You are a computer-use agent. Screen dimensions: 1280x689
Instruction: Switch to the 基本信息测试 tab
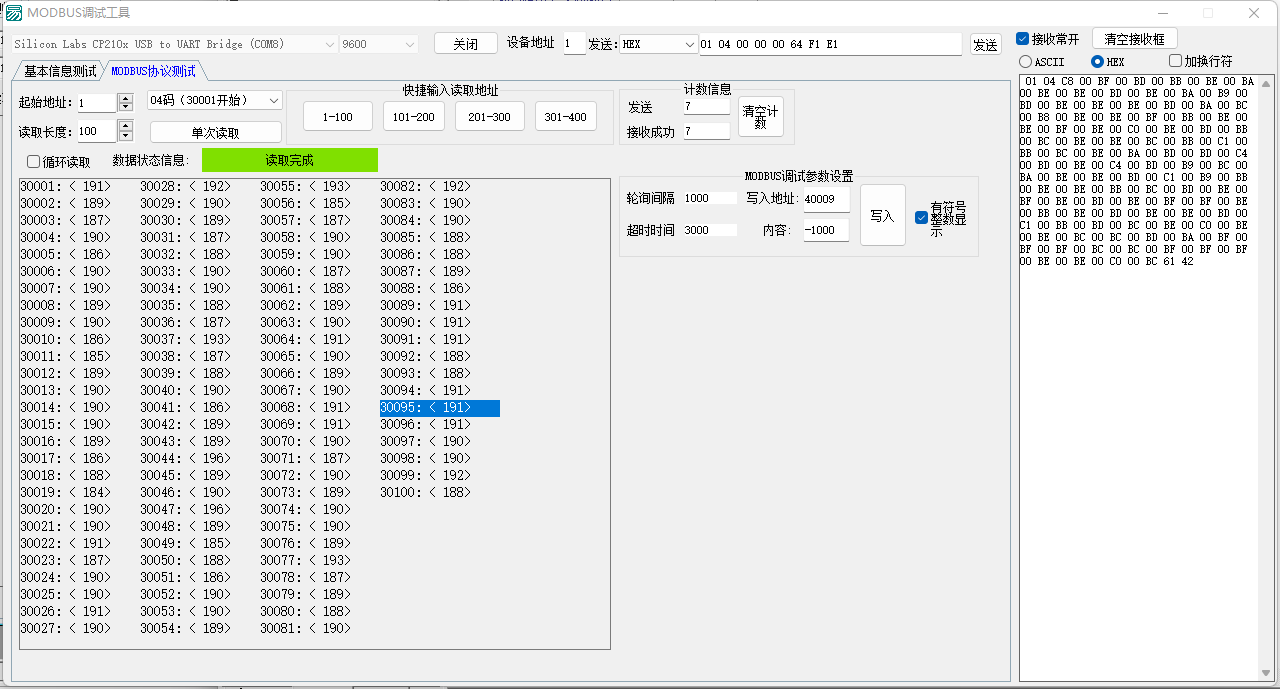tap(60, 71)
